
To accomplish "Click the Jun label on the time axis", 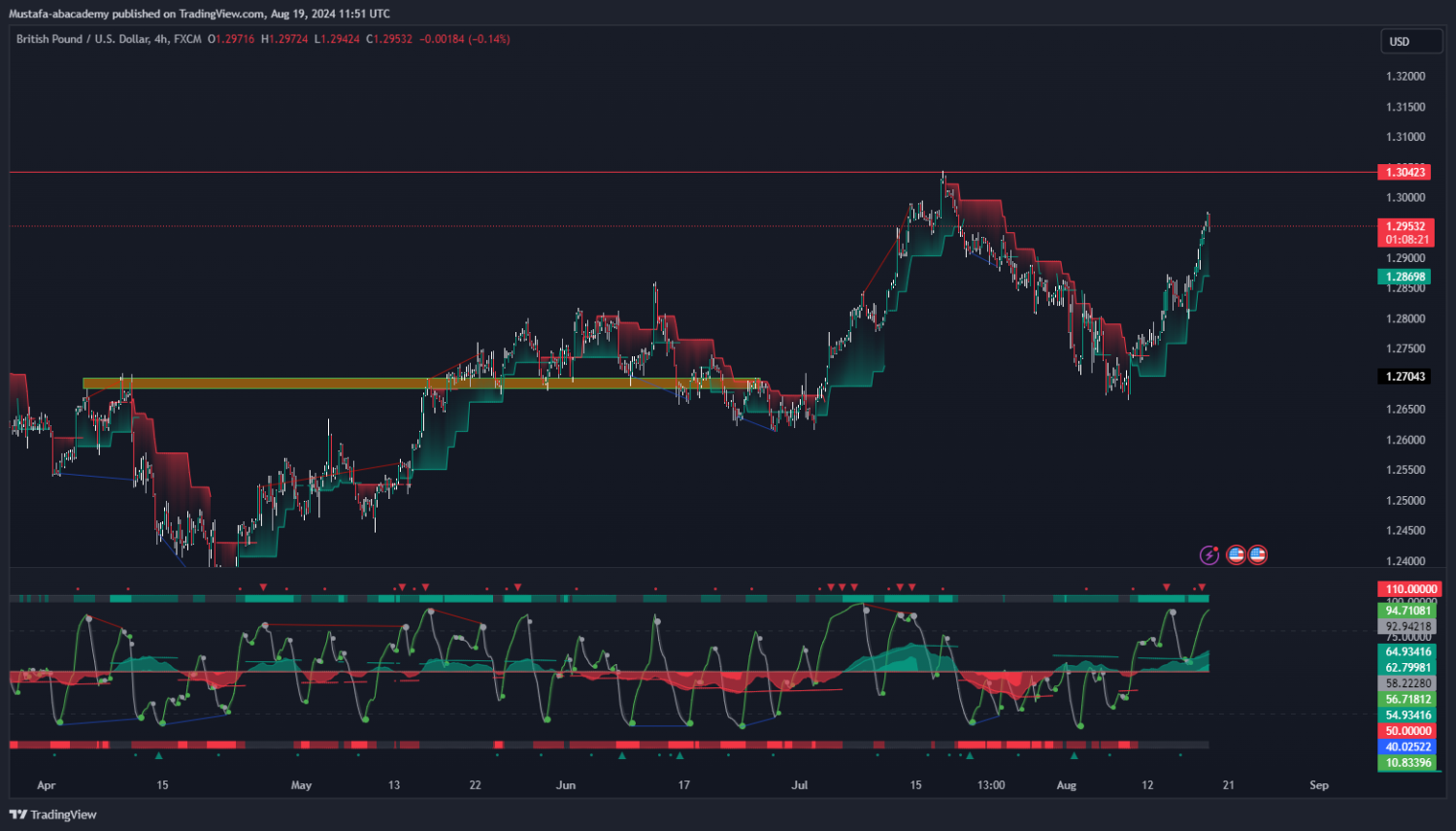I will point(566,785).
